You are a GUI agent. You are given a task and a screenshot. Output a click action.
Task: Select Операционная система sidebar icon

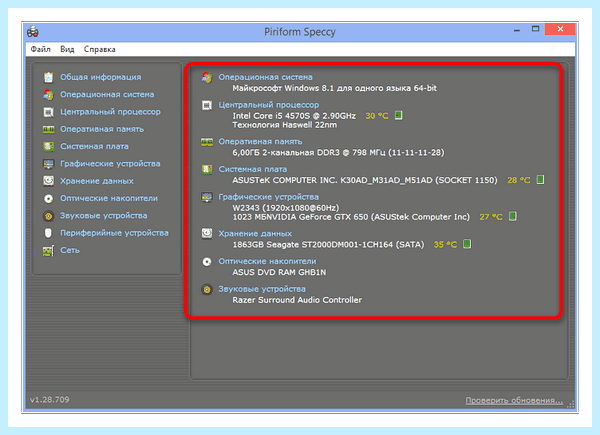48,94
